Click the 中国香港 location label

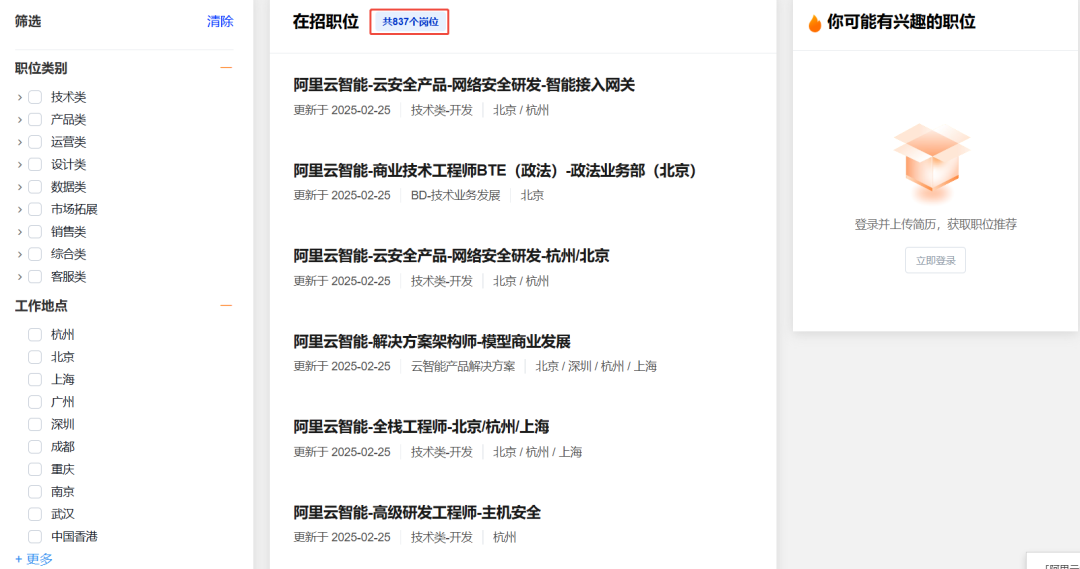tap(74, 537)
